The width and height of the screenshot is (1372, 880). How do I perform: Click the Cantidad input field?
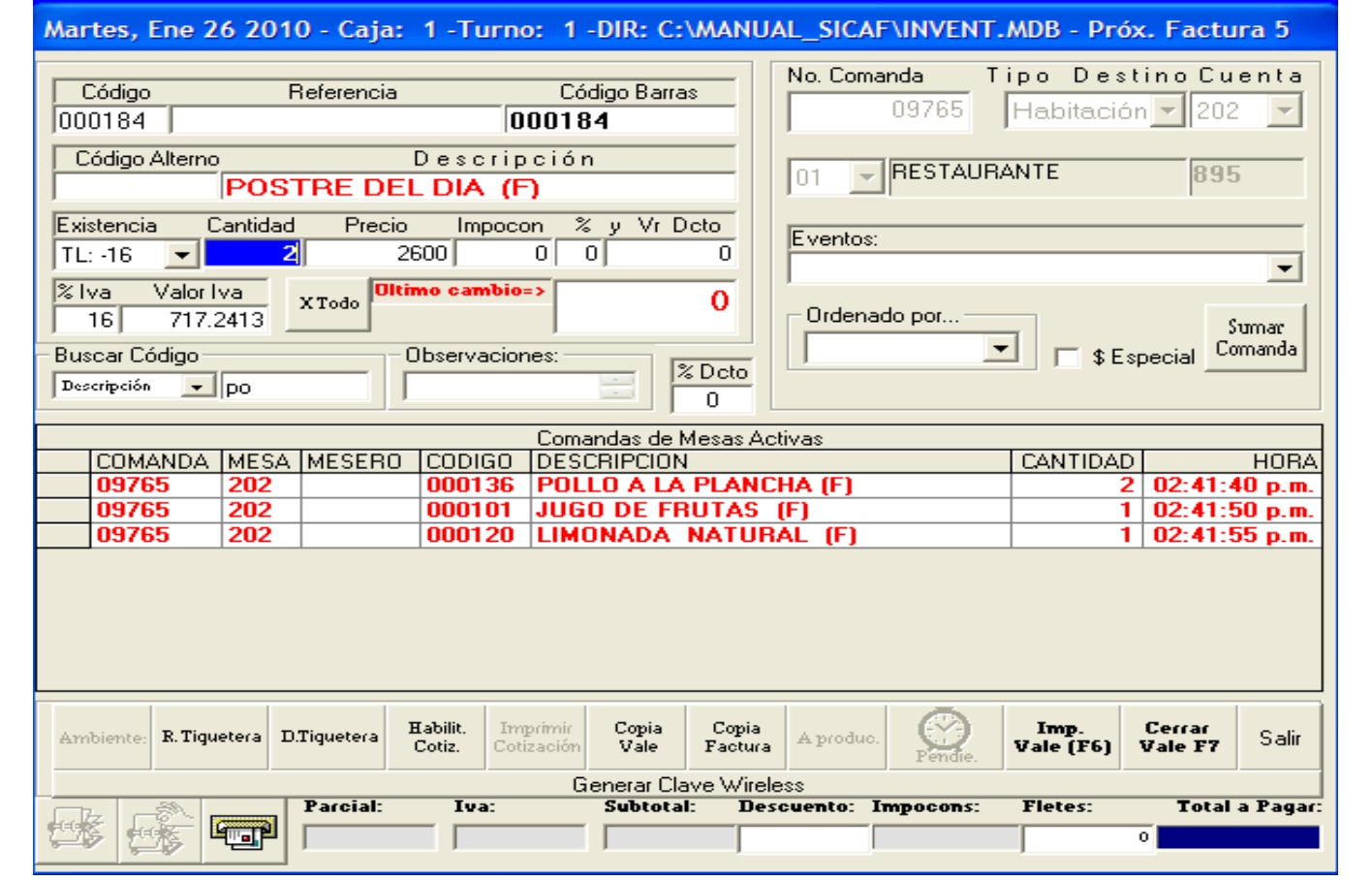(252, 254)
